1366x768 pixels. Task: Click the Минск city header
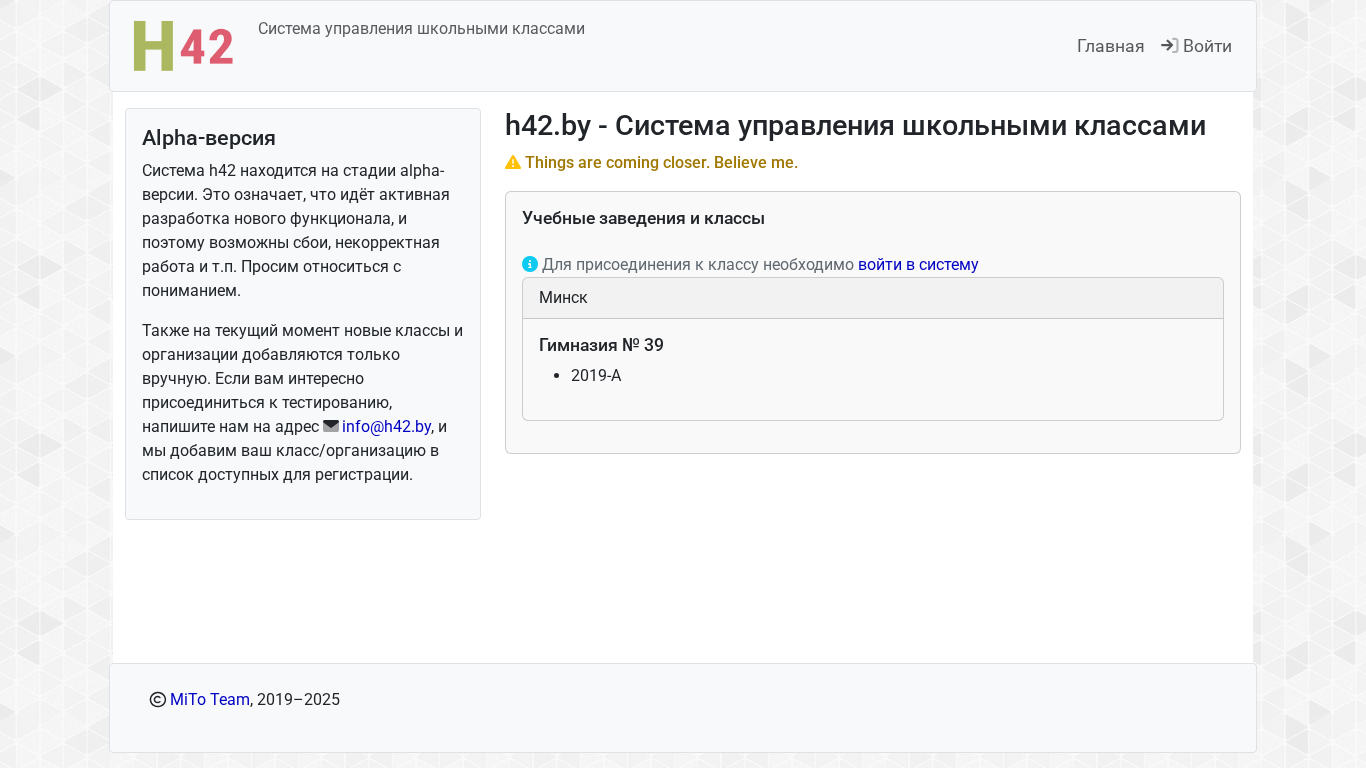point(873,298)
